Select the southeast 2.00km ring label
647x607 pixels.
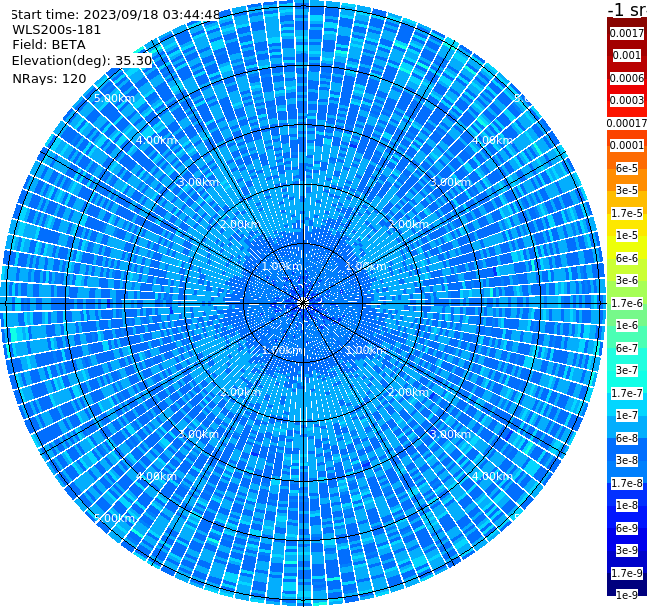(408, 392)
